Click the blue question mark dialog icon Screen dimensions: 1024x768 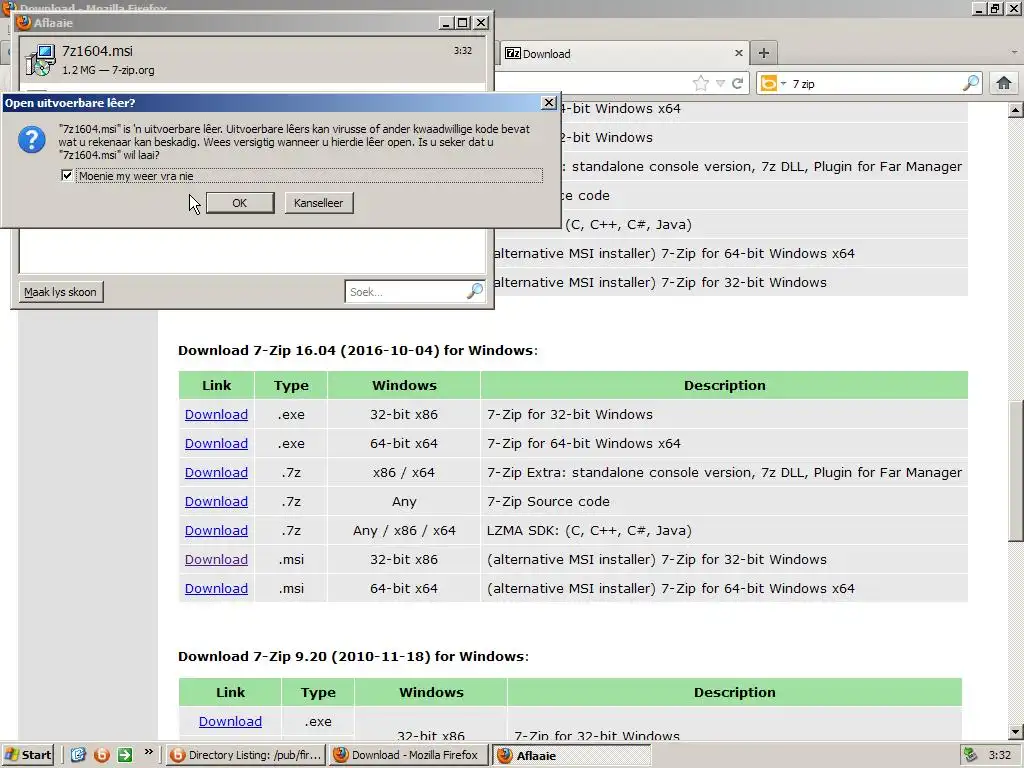click(31, 140)
